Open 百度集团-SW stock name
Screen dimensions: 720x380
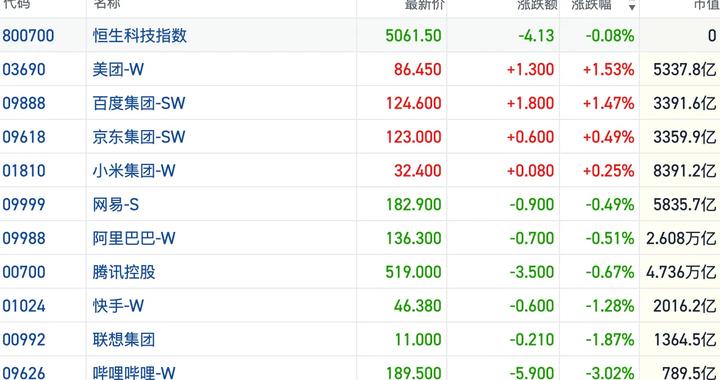pyautogui.click(x=139, y=103)
